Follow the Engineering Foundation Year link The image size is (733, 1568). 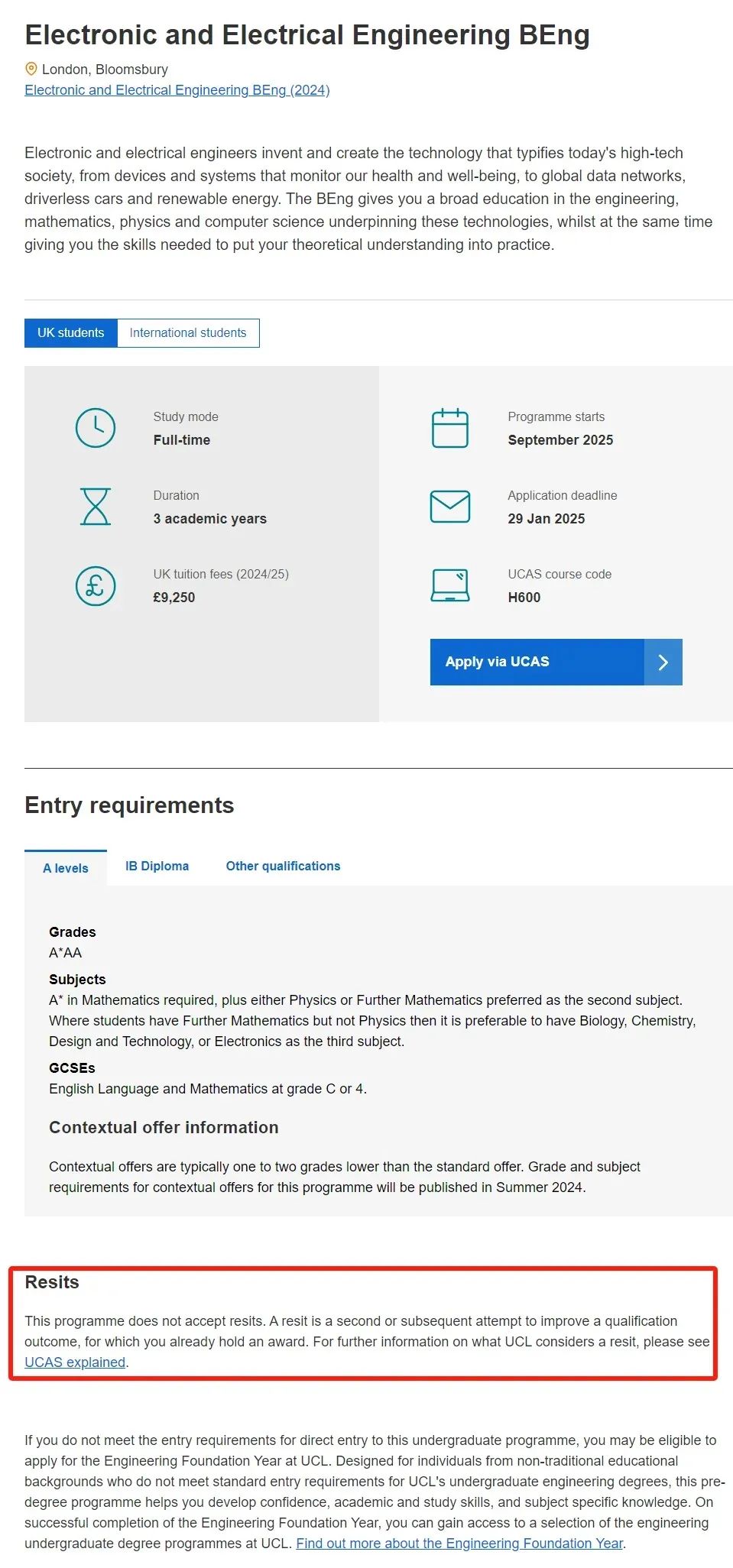(x=459, y=1544)
